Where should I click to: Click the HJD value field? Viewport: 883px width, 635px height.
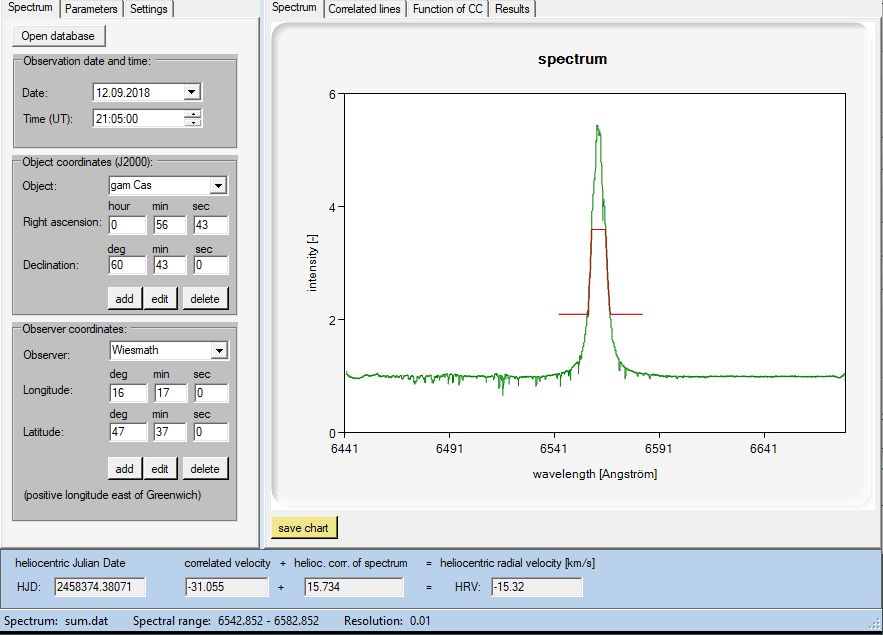pyautogui.click(x=100, y=587)
